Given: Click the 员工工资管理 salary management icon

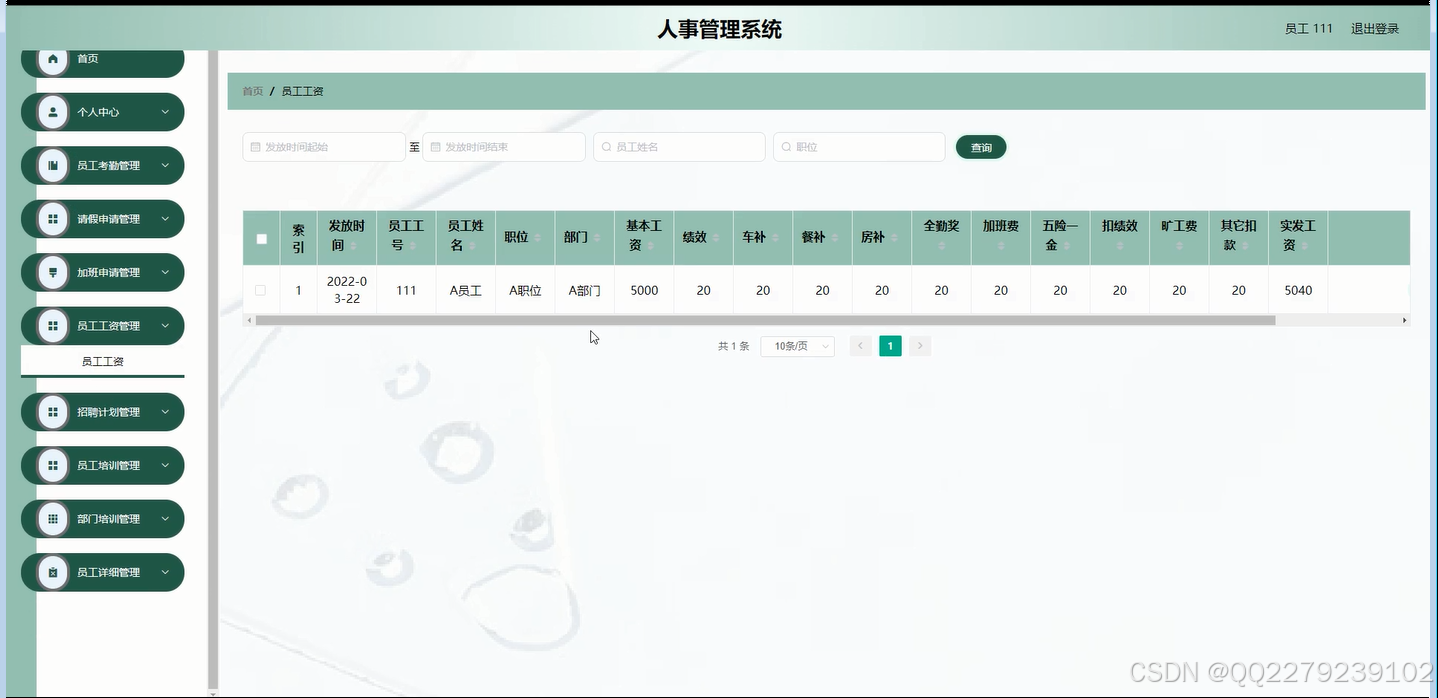Looking at the screenshot, I should click(x=53, y=325).
